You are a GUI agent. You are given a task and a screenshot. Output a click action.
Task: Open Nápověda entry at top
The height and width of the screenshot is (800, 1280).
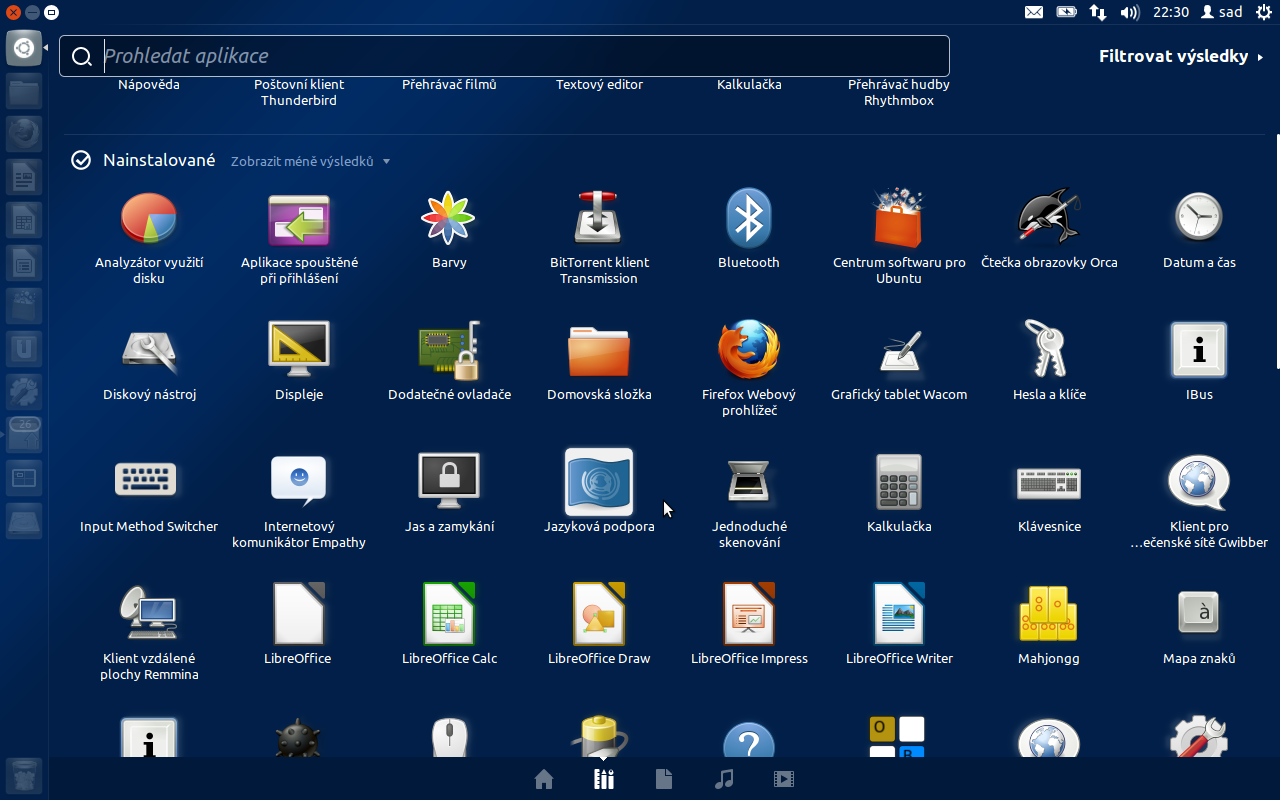[x=149, y=84]
